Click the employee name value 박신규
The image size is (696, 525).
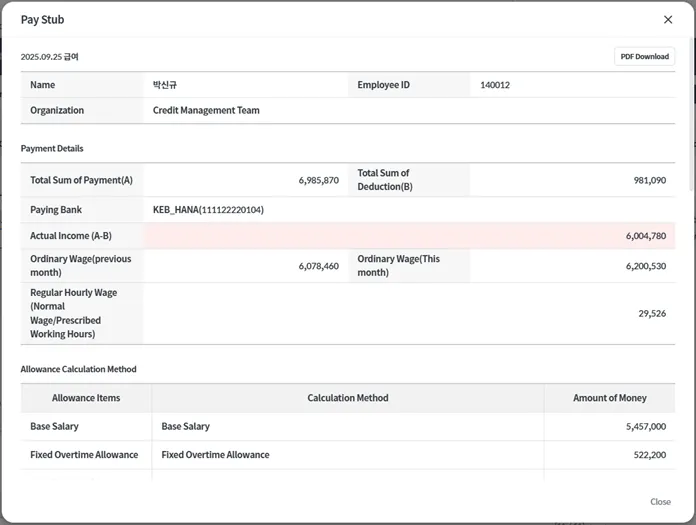(x=164, y=85)
